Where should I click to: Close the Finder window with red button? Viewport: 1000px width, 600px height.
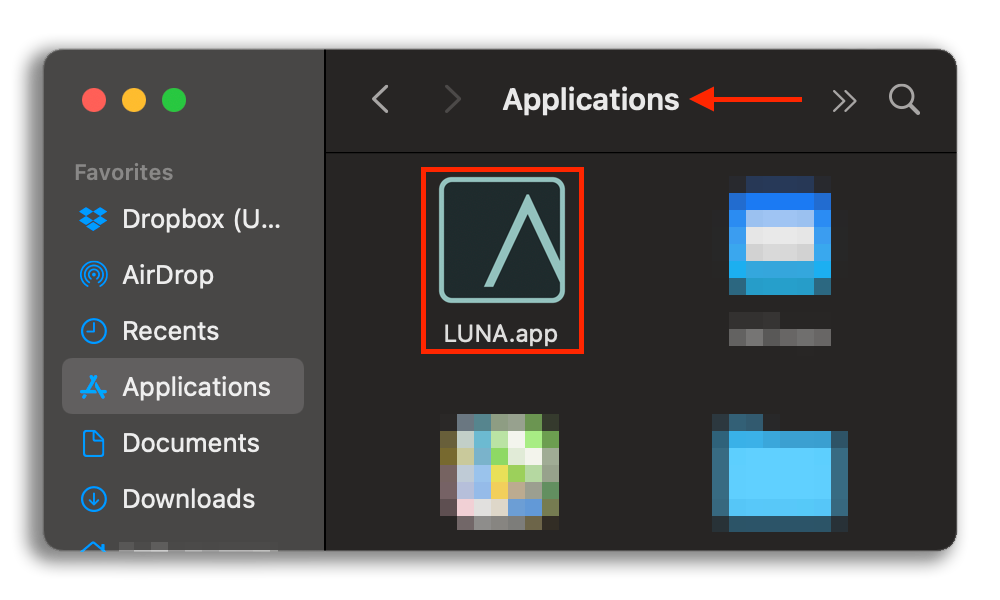(x=94, y=100)
